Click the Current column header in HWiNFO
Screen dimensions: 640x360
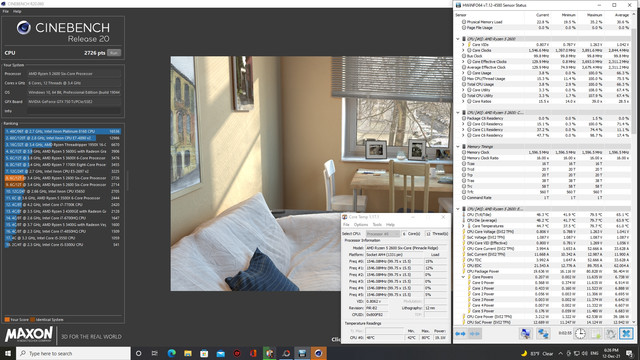click(x=542, y=15)
